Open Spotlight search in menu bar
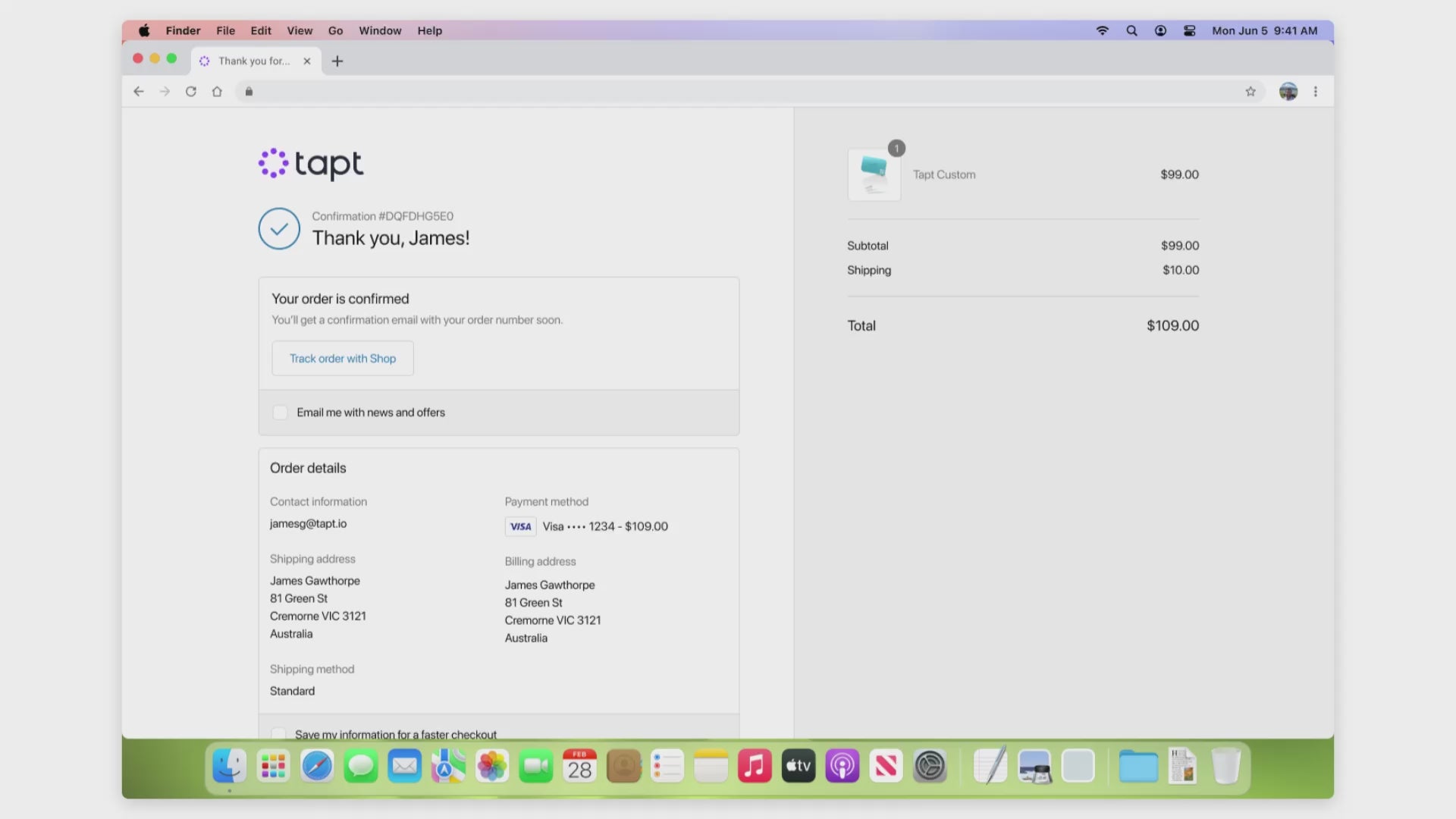 click(1131, 30)
